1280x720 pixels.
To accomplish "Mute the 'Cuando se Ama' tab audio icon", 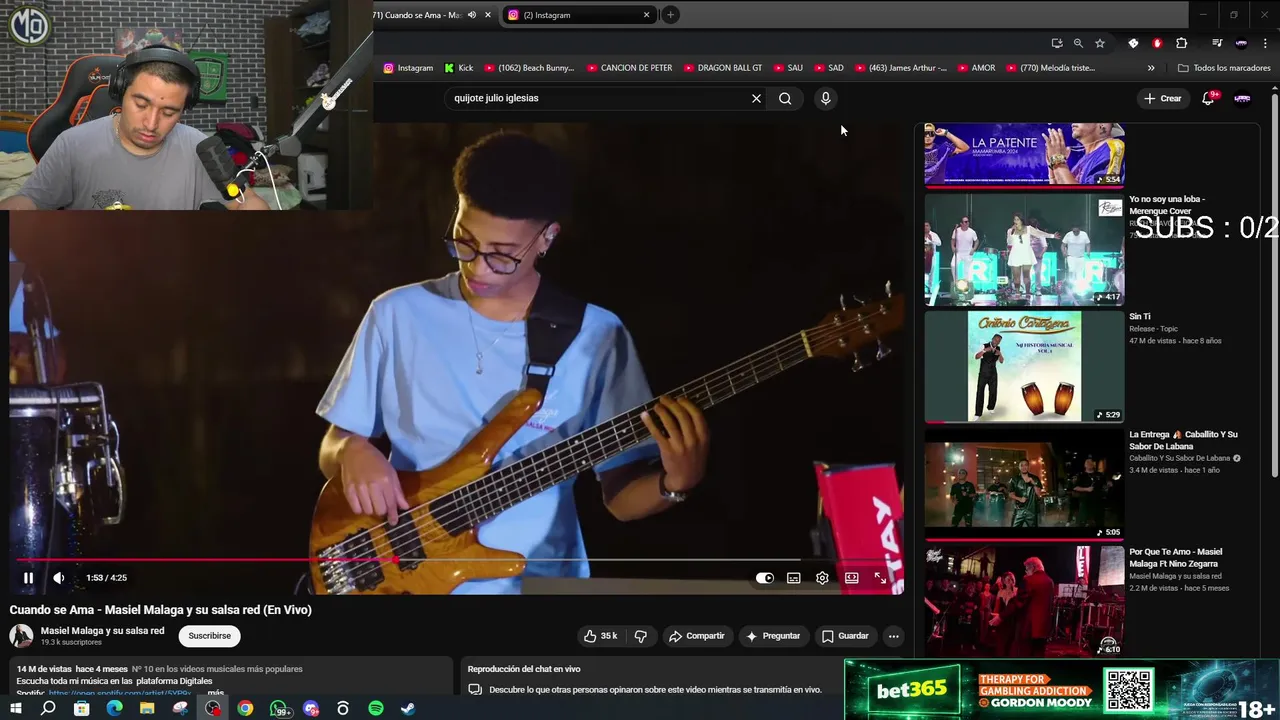I will click(x=472, y=15).
